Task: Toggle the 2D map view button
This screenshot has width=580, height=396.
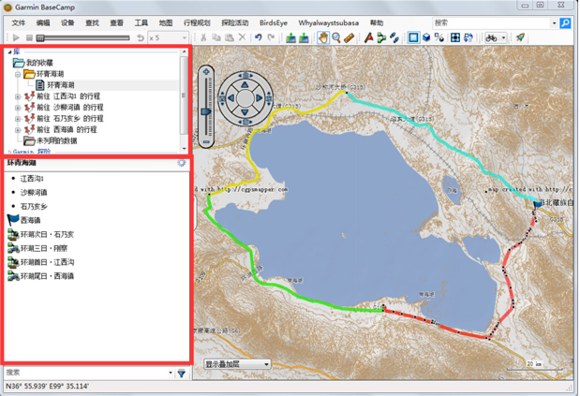Action: [414, 38]
